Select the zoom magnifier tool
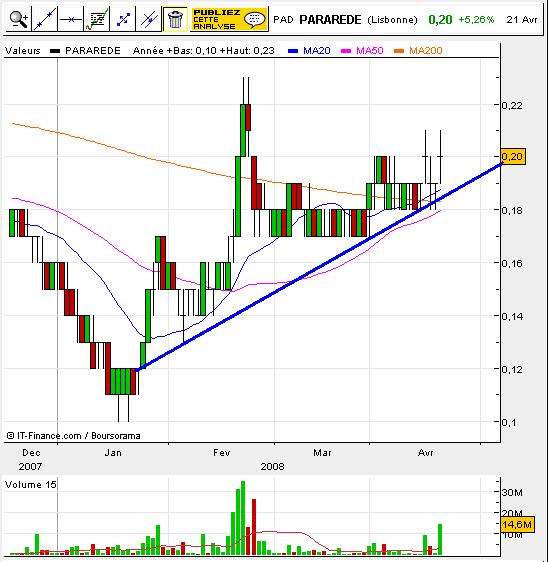Image resolution: width=549 pixels, height=562 pixels. pos(19,19)
